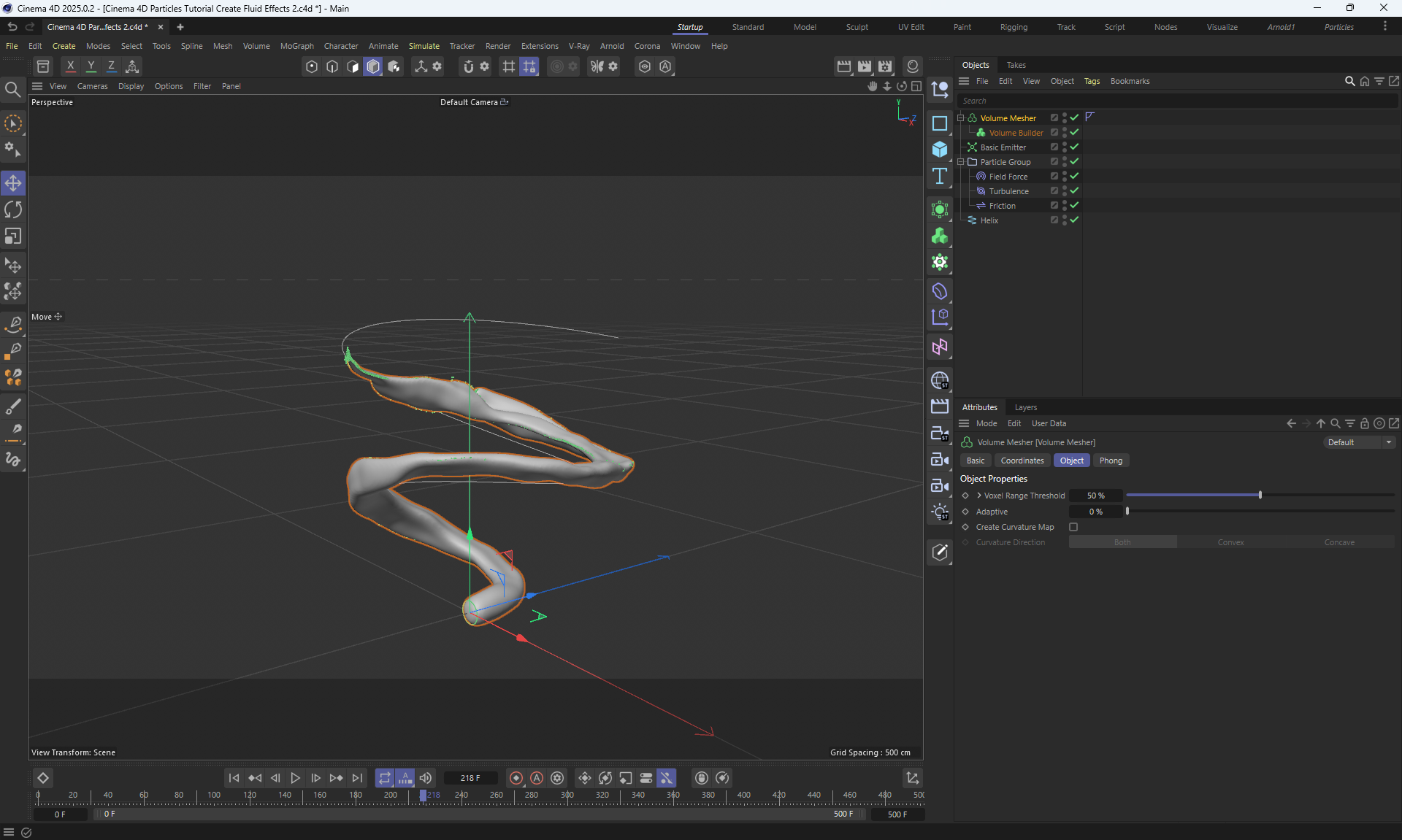Toggle the X axis lock icon
This screenshot has height=840, width=1402.
(70, 66)
